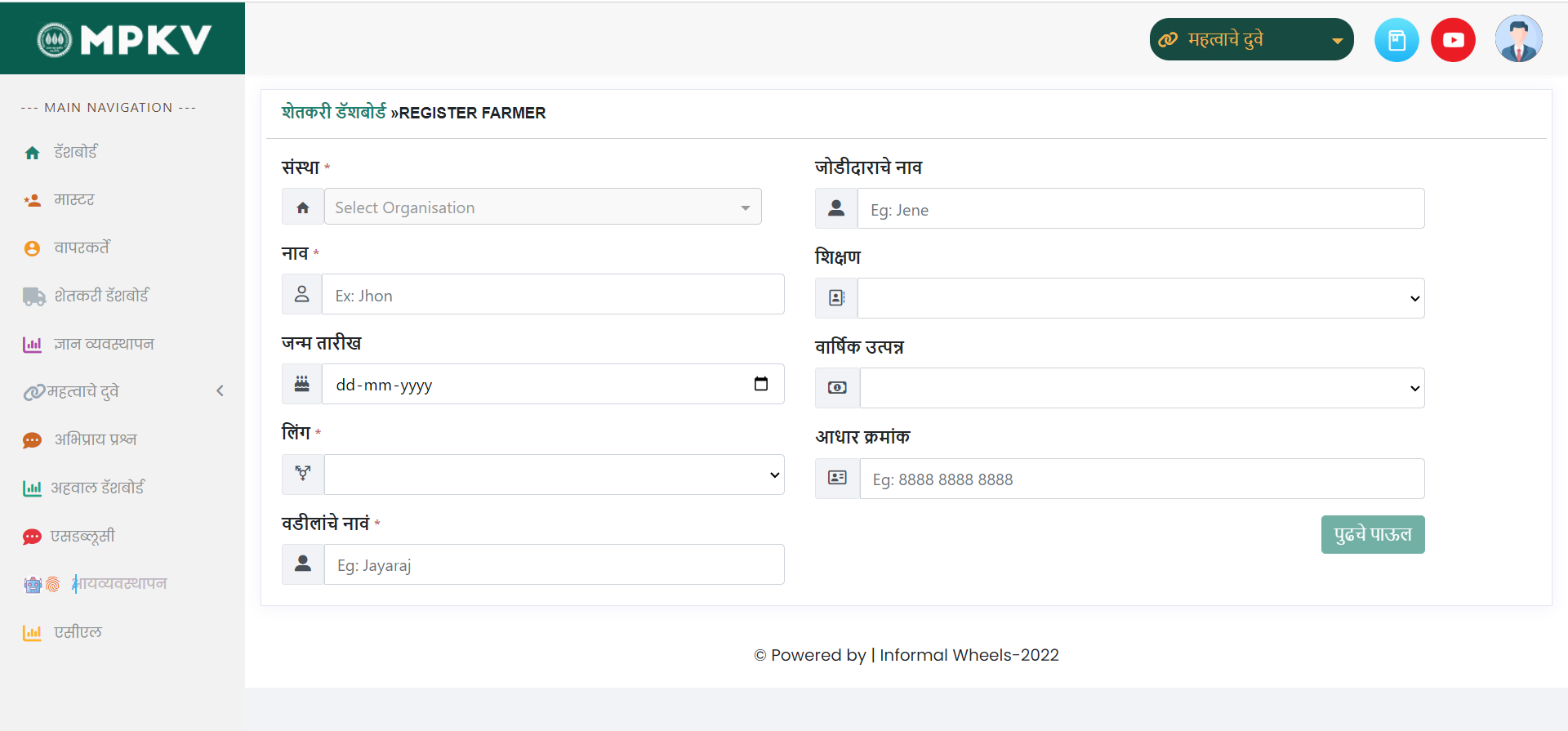This screenshot has height=731, width=1568.
Task: Follow the शेतकरी डॅशबोर्ड breadcrumb link
Action: [x=334, y=112]
